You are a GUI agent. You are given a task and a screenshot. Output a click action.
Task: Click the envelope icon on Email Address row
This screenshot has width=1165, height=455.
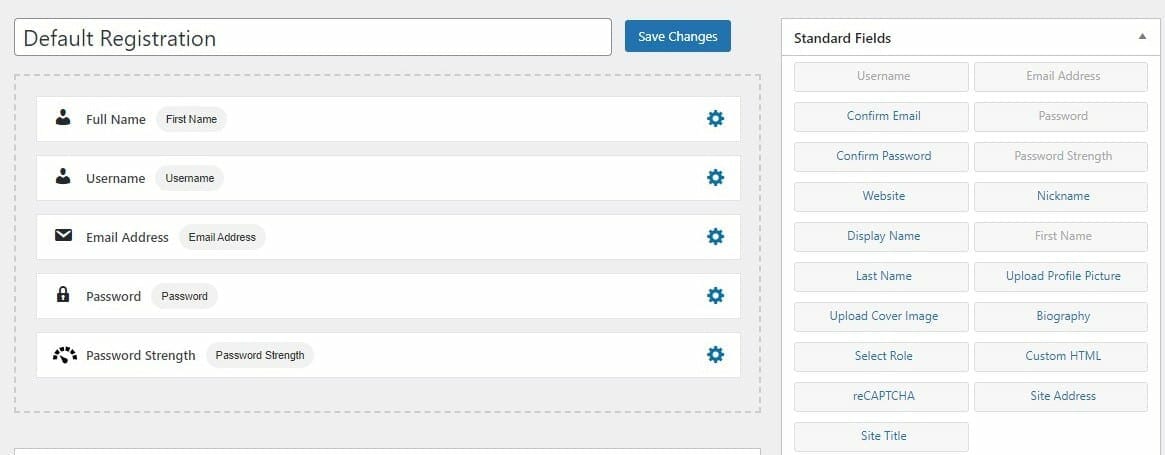(63, 236)
